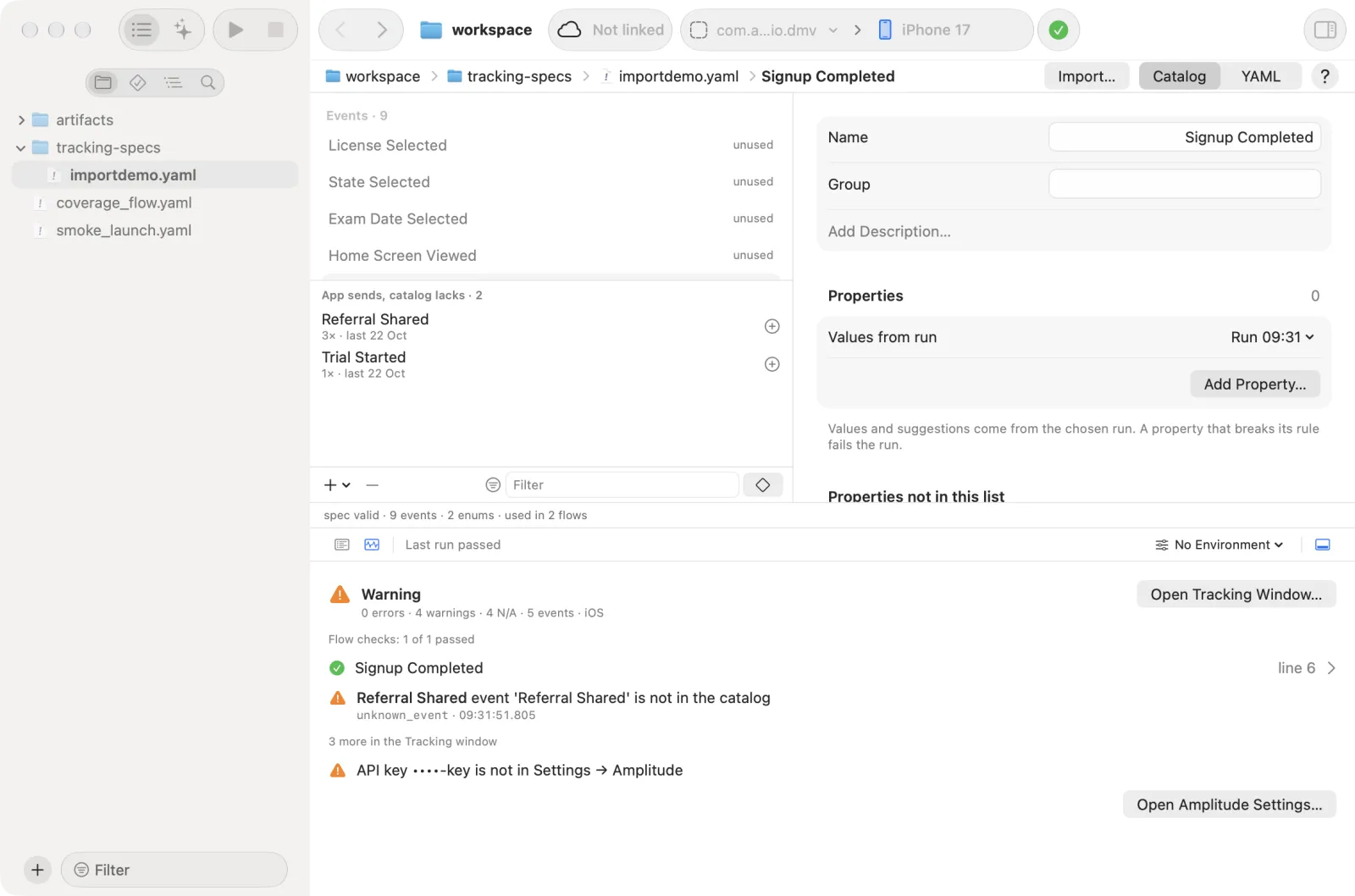Open coverage_flow.yaml in the sidebar

point(124,202)
